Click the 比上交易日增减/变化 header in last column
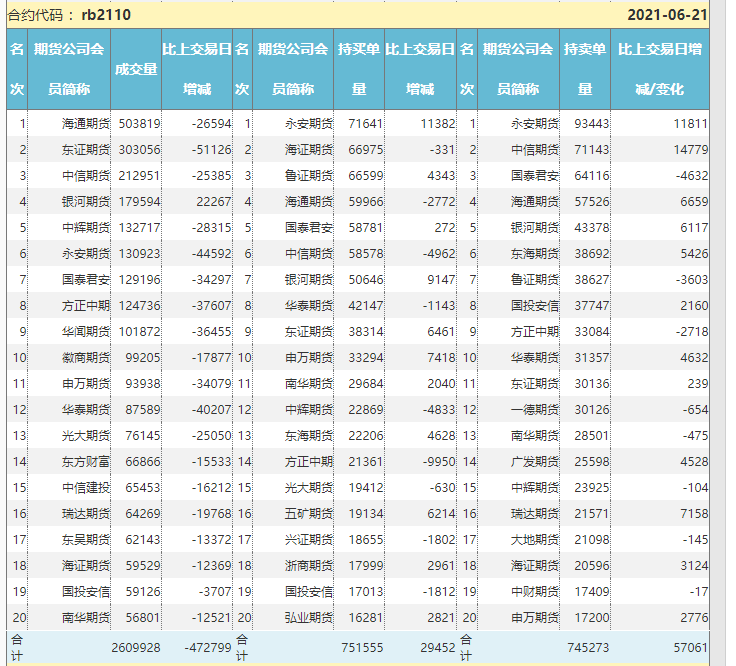The image size is (736, 666). click(660, 69)
